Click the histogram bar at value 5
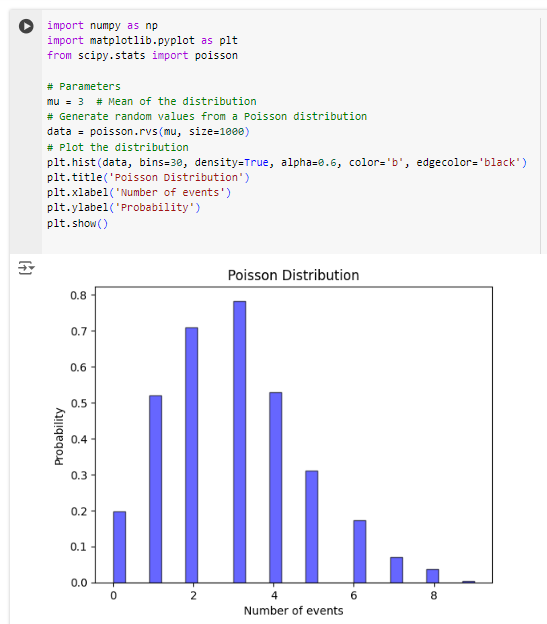The image size is (547, 624). [311, 527]
